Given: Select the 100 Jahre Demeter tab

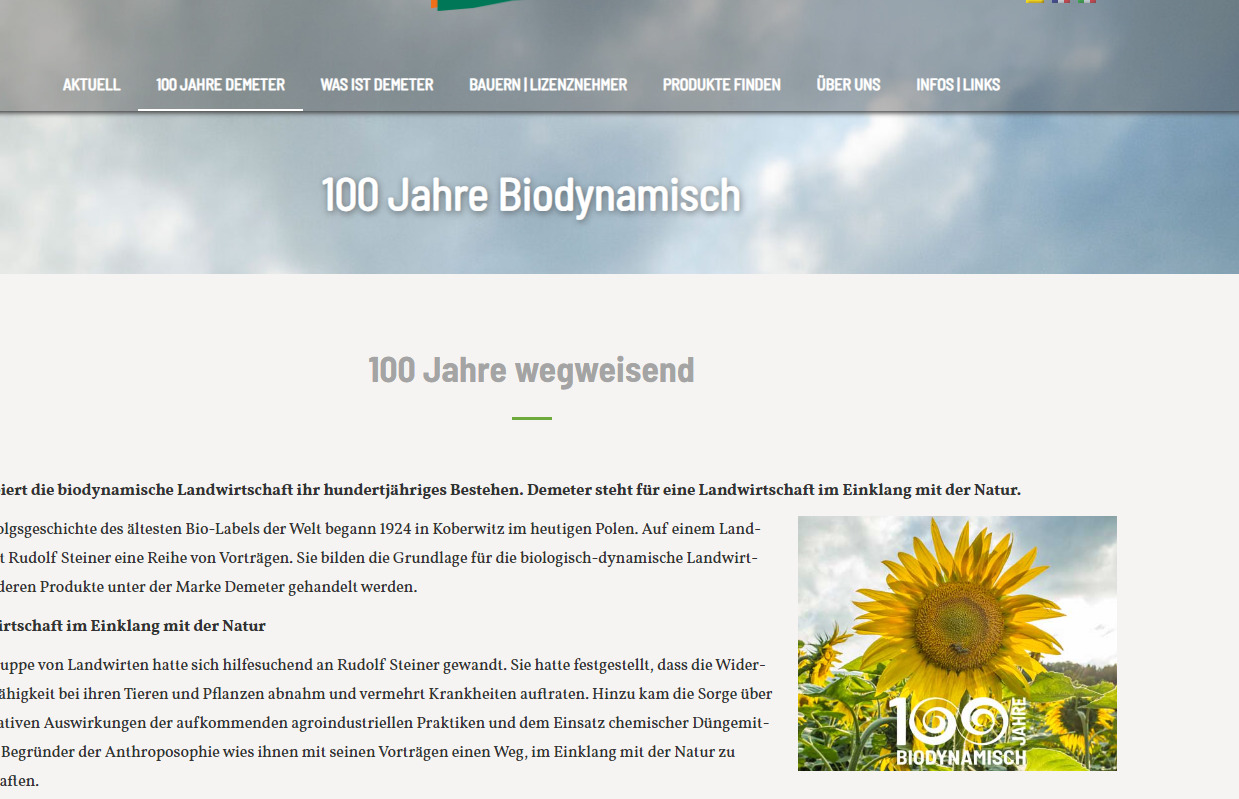Looking at the screenshot, I should [x=220, y=85].
